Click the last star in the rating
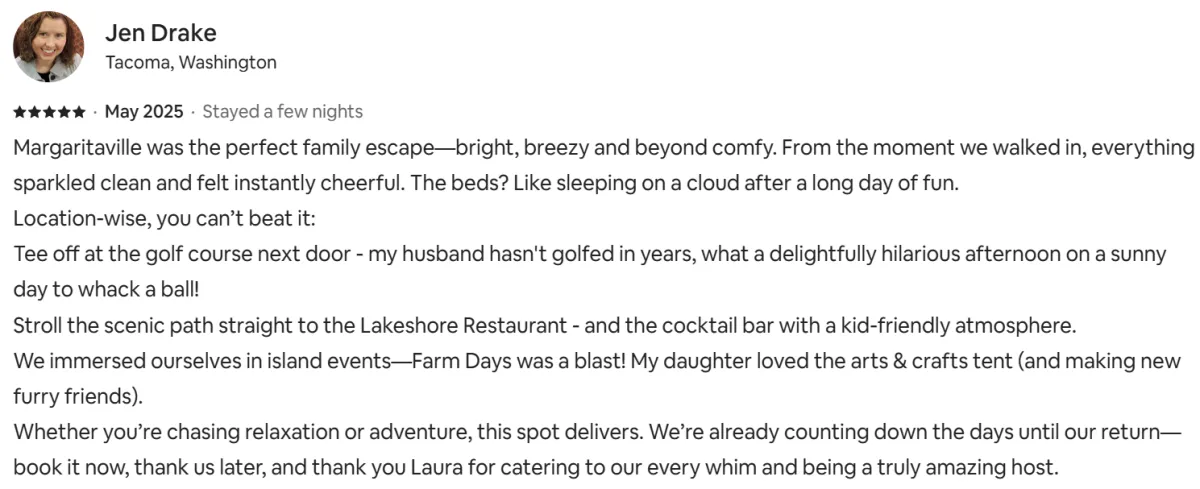The width and height of the screenshot is (1200, 489). pos(79,111)
